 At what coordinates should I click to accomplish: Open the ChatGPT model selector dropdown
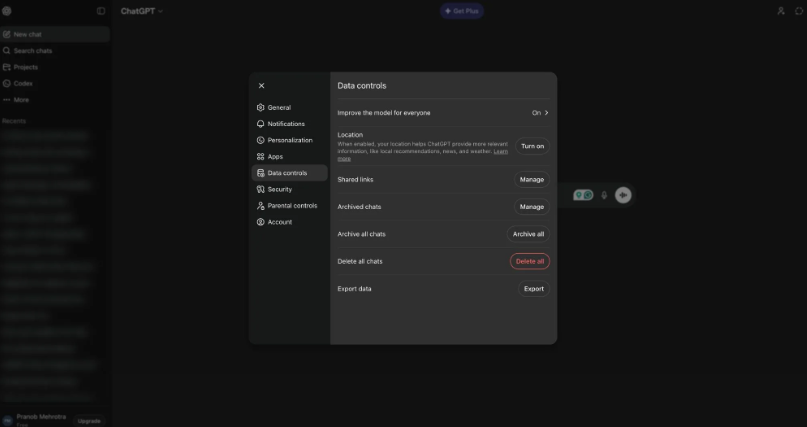click(141, 11)
